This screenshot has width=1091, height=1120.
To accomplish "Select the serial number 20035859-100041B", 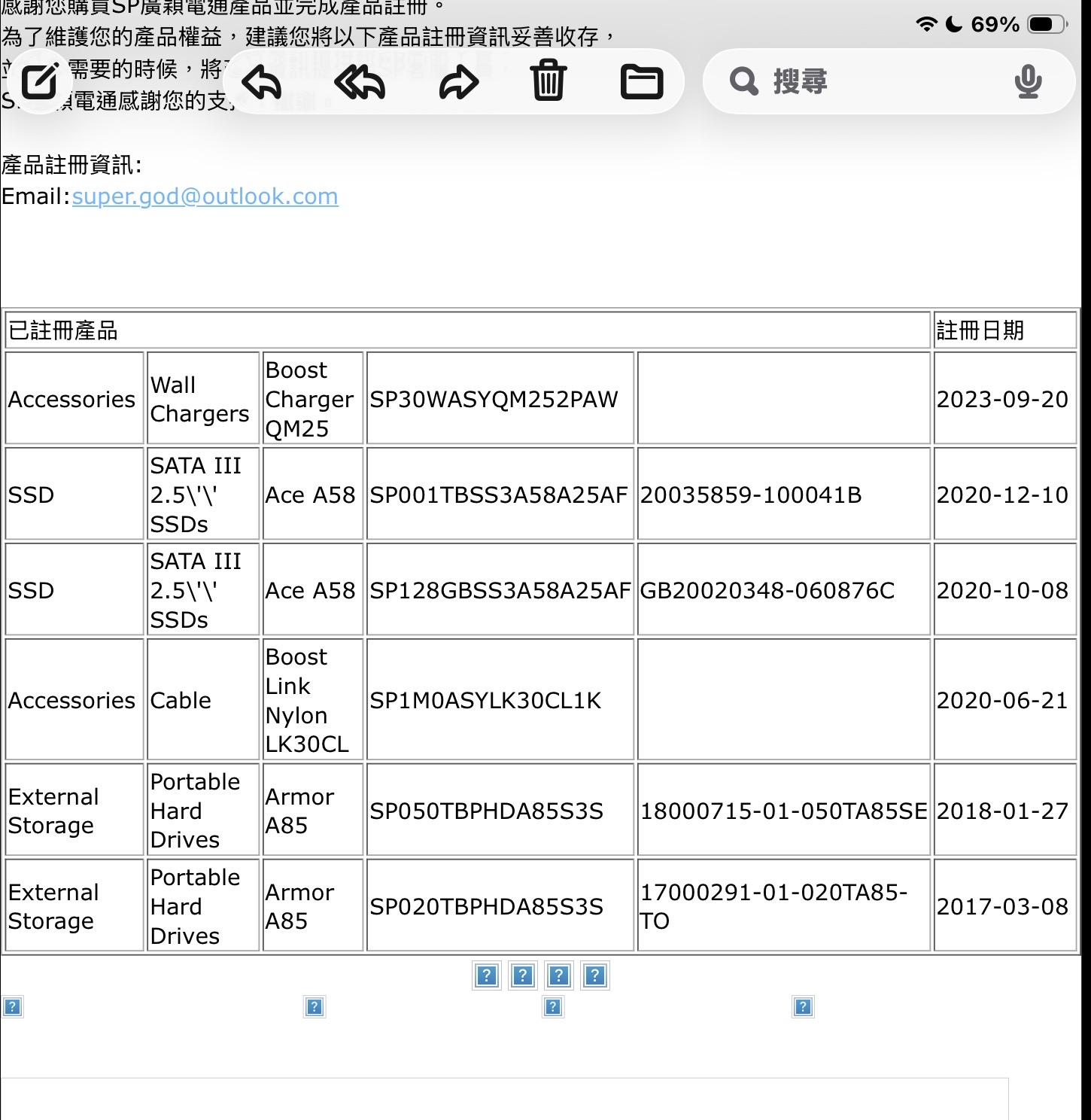I will tap(750, 495).
